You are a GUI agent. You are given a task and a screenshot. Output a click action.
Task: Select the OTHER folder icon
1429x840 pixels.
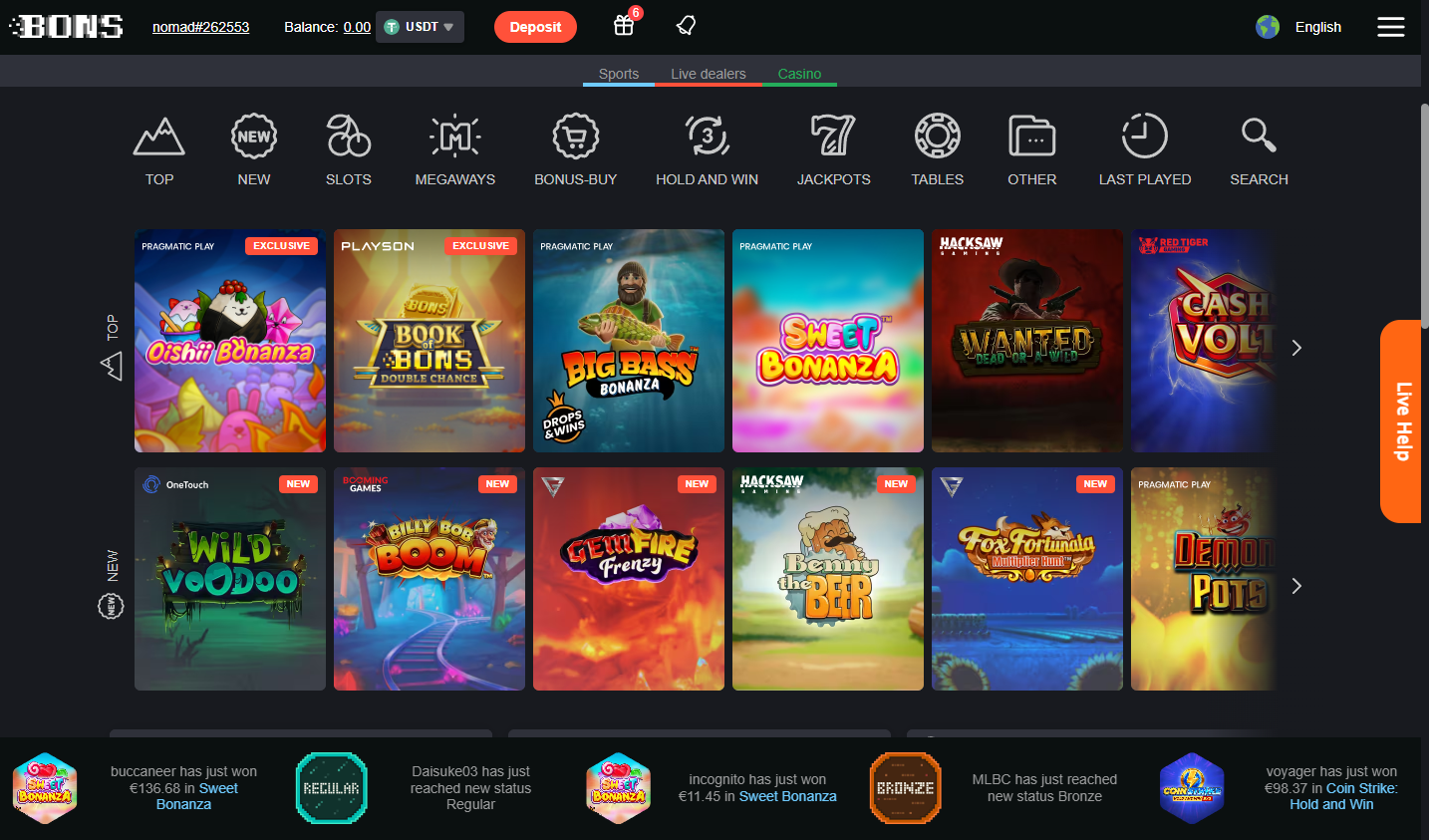1032,137
